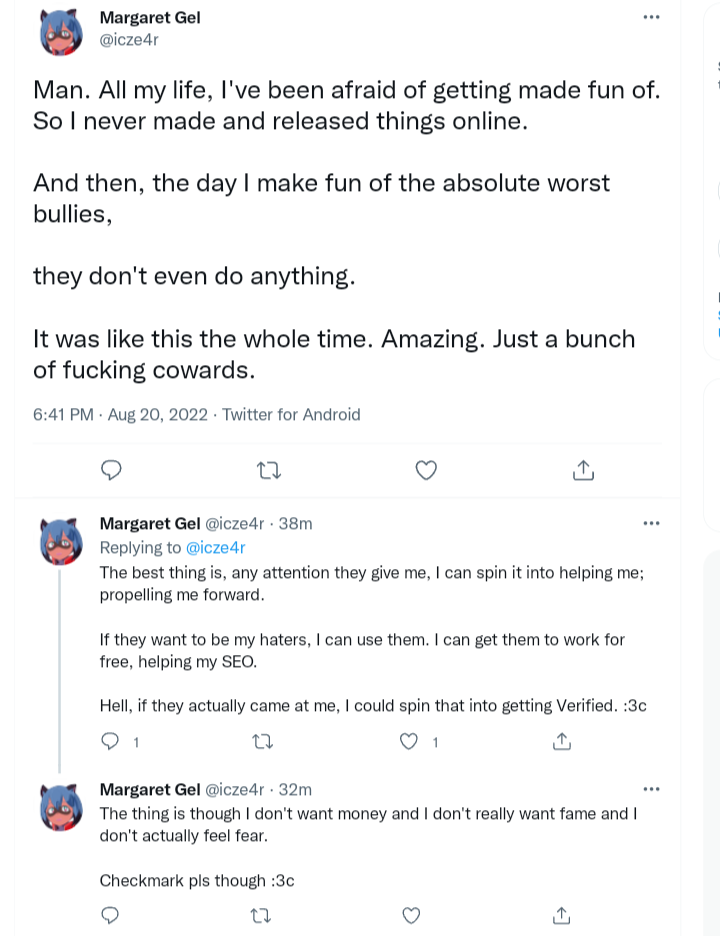This screenshot has height=936, width=720.
Task: Retweet the 32m Checkmark tweet
Action: 261,915
